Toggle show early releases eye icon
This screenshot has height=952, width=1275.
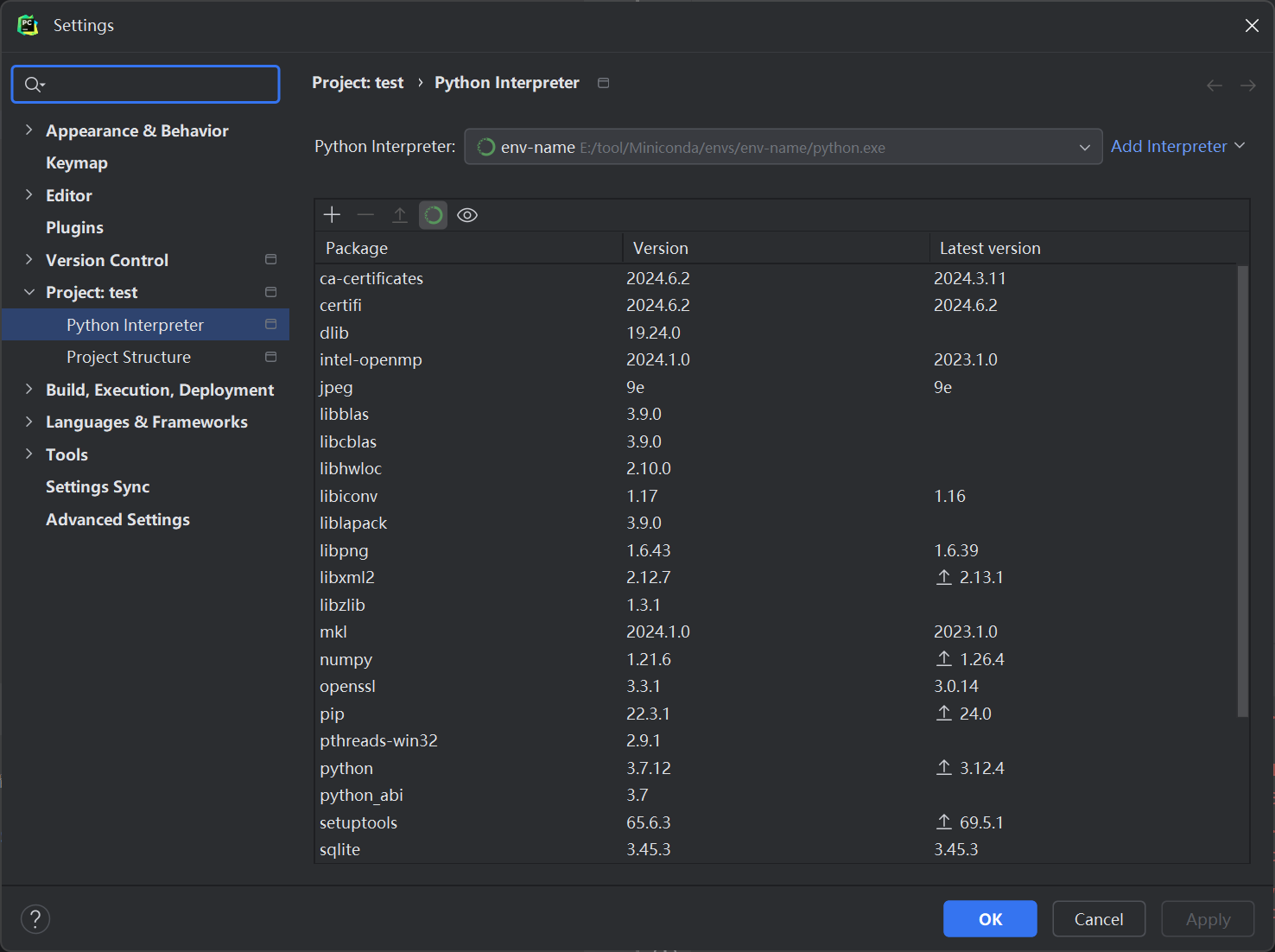tap(467, 215)
